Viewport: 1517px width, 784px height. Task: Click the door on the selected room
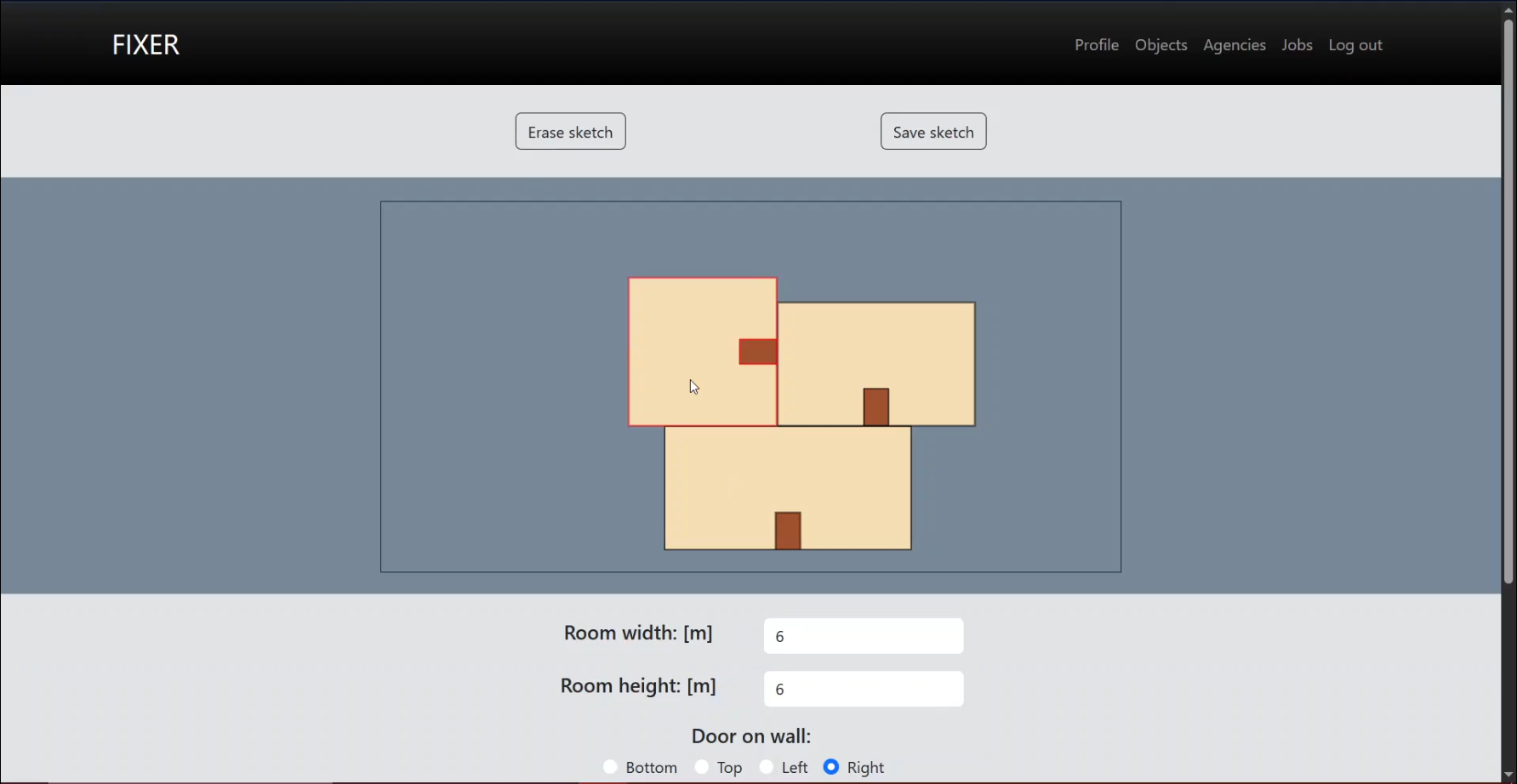pos(756,351)
